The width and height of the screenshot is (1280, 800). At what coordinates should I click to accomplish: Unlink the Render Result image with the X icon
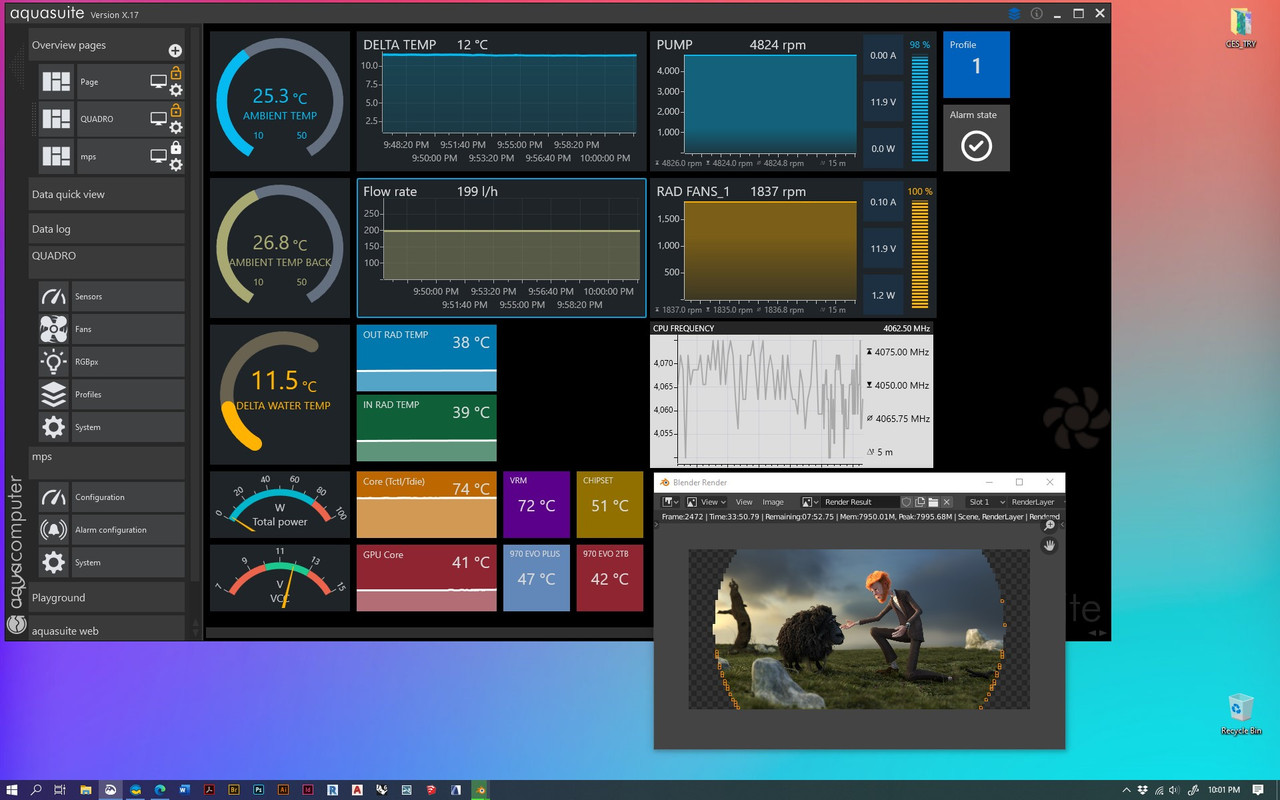pos(946,502)
